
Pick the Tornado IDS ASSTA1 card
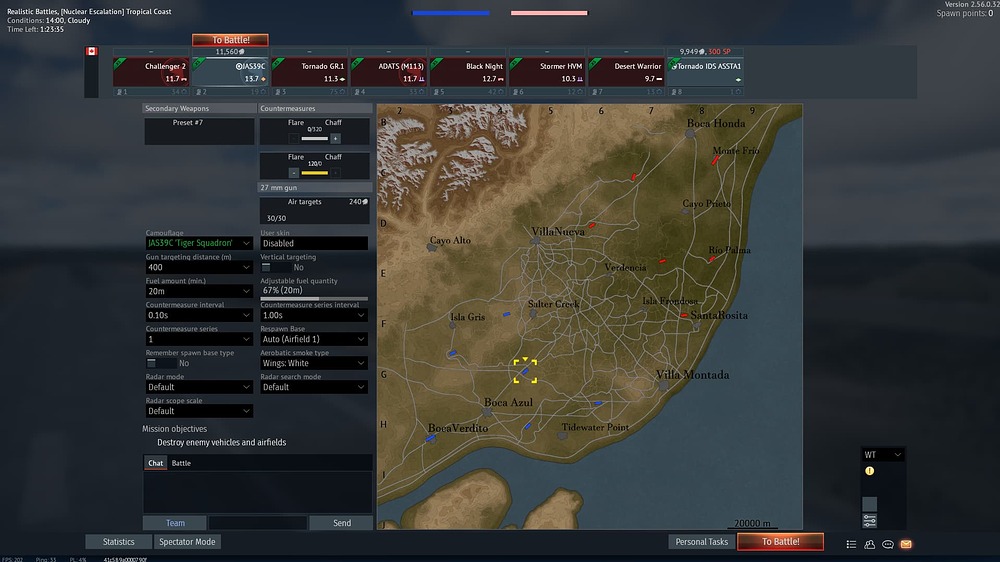(x=705, y=72)
